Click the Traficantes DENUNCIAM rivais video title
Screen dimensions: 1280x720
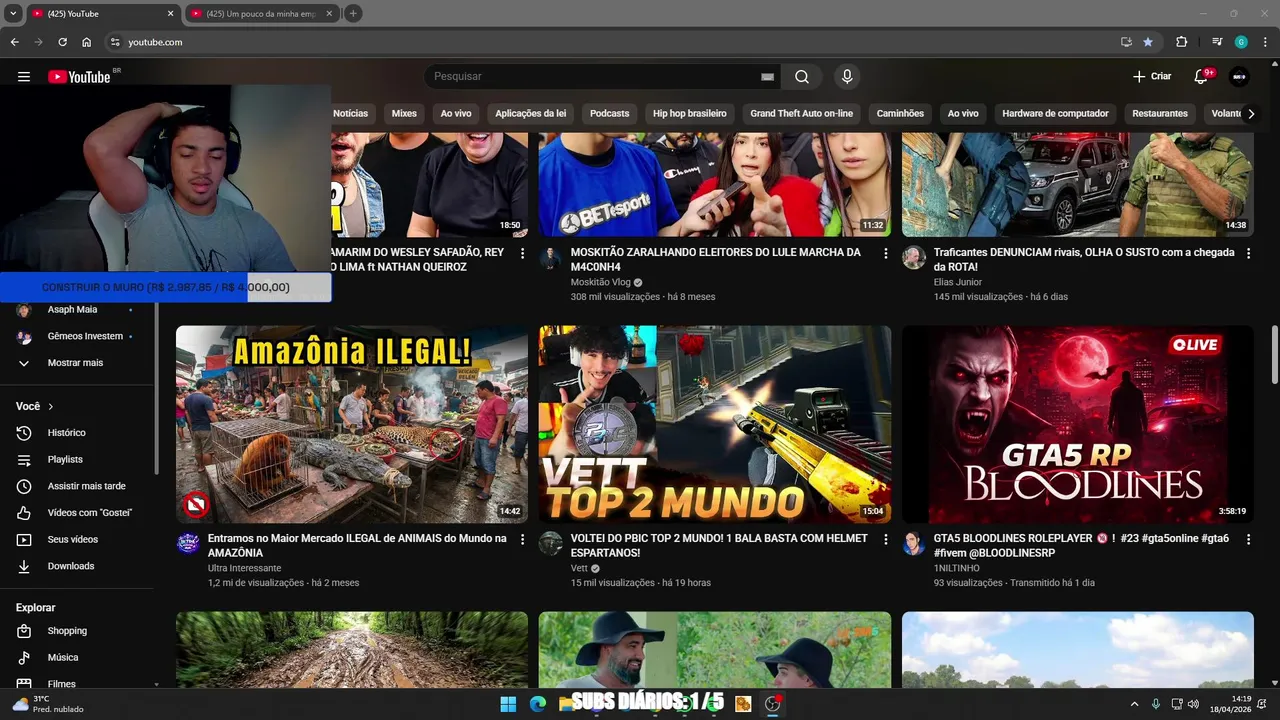point(1084,260)
